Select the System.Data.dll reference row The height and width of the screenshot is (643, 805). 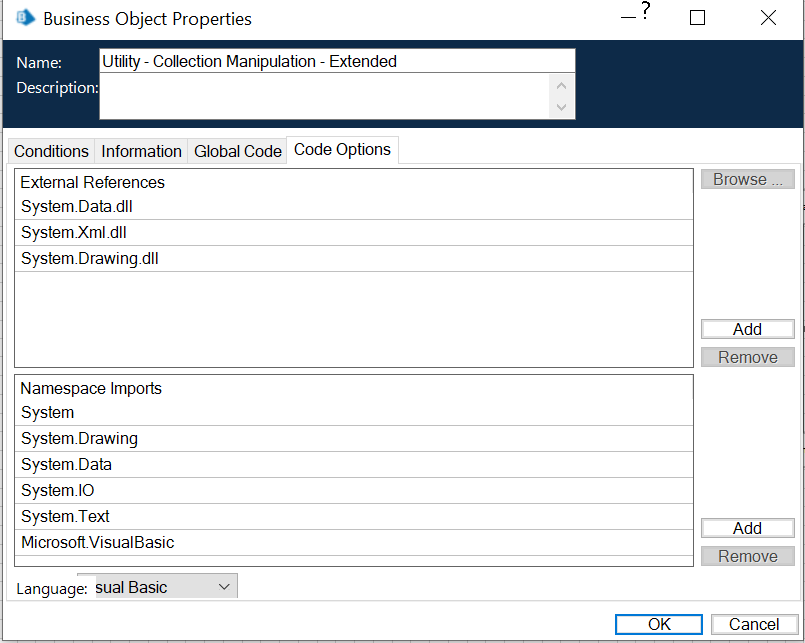click(354, 207)
